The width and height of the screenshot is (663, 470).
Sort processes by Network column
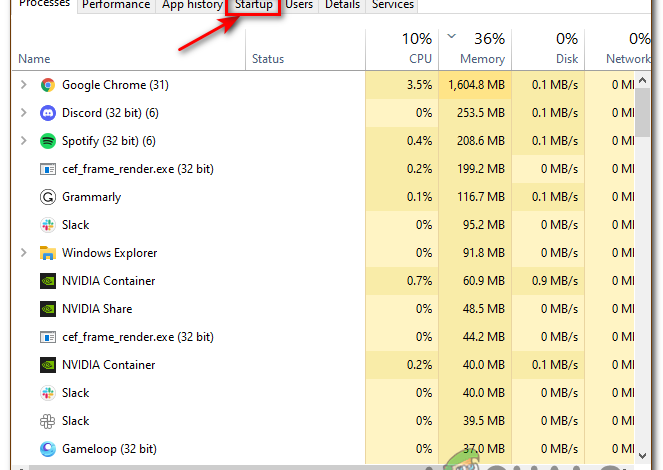(x=618, y=50)
